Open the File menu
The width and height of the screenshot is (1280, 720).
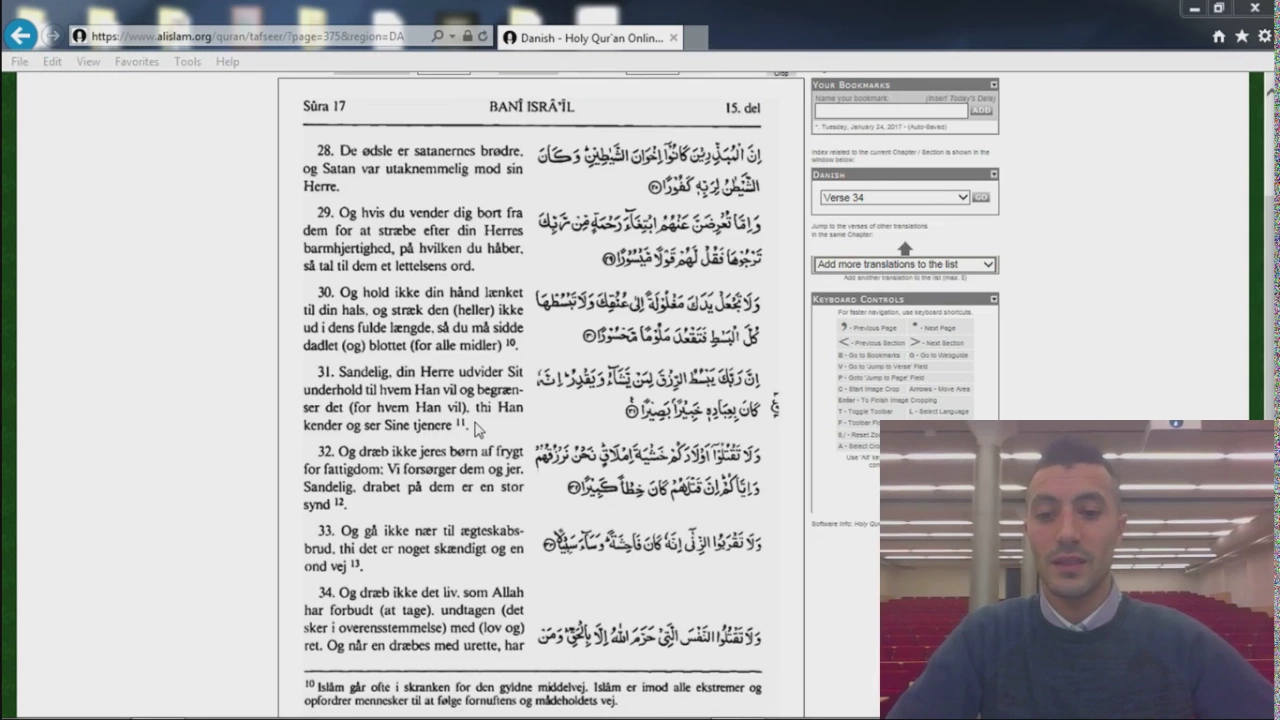click(20, 61)
